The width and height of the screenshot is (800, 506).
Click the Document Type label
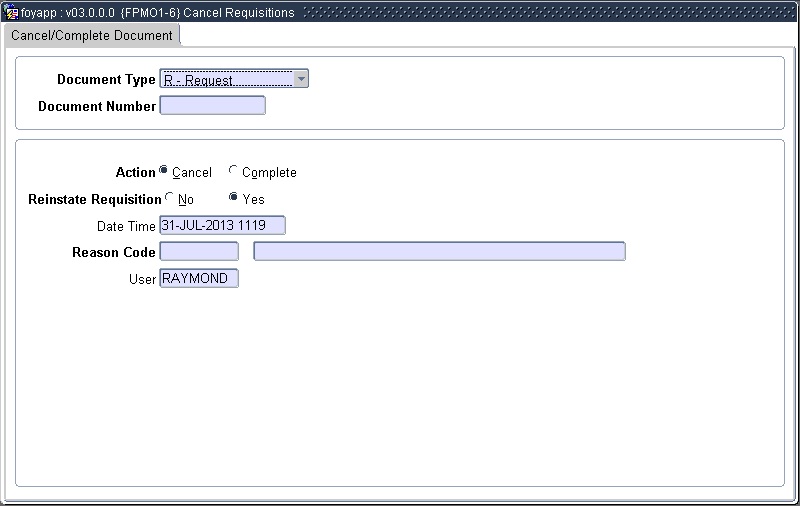pyautogui.click(x=106, y=80)
